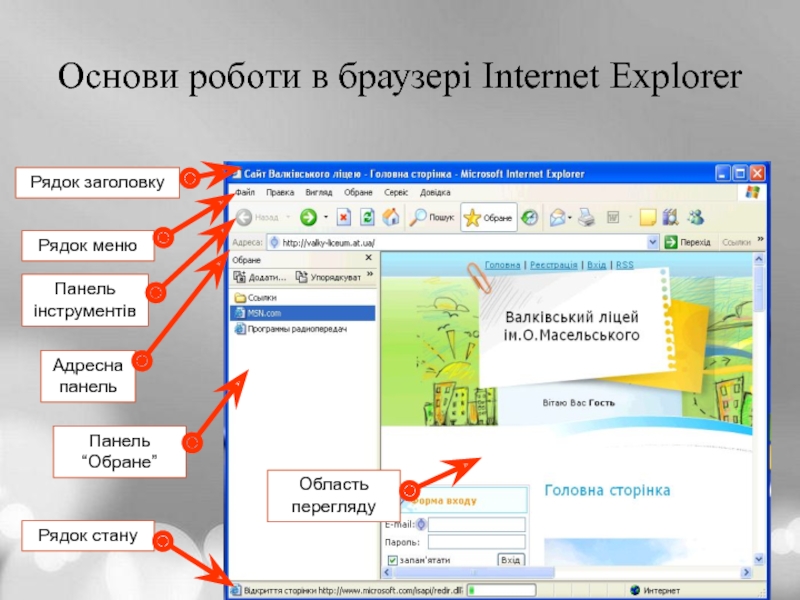
Task: Click the Ссылки folder icon
Action: point(240,297)
